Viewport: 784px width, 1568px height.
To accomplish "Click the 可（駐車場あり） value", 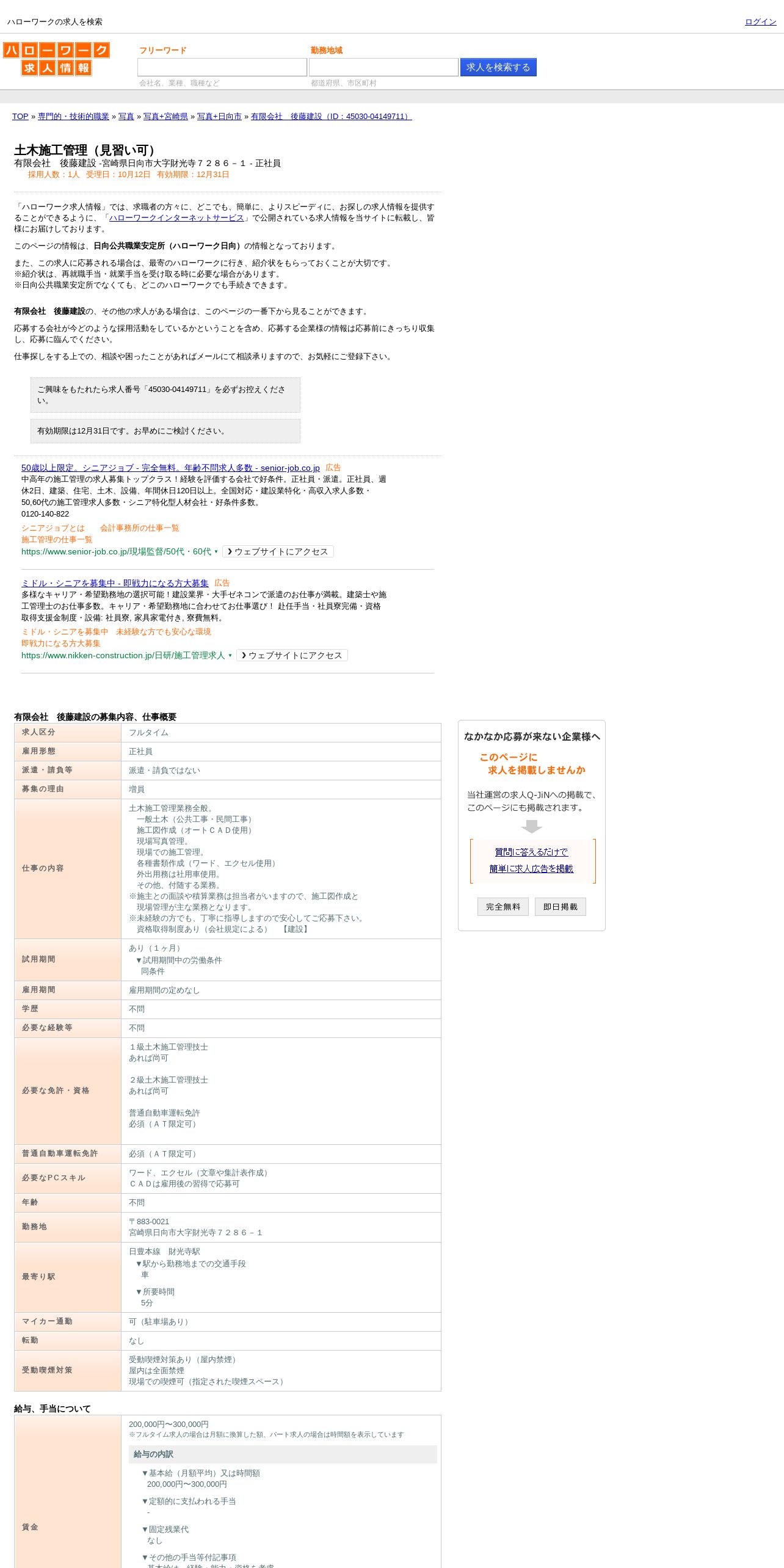I will pos(161,1322).
